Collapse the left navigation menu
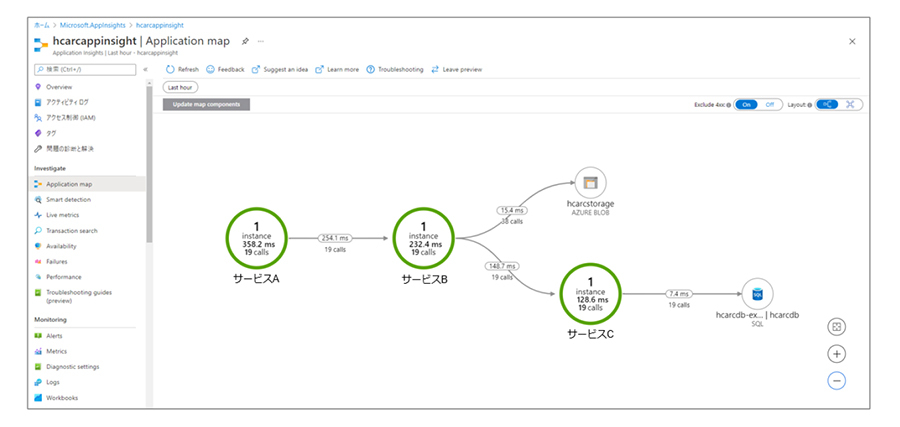The width and height of the screenshot is (900, 427). point(146,69)
